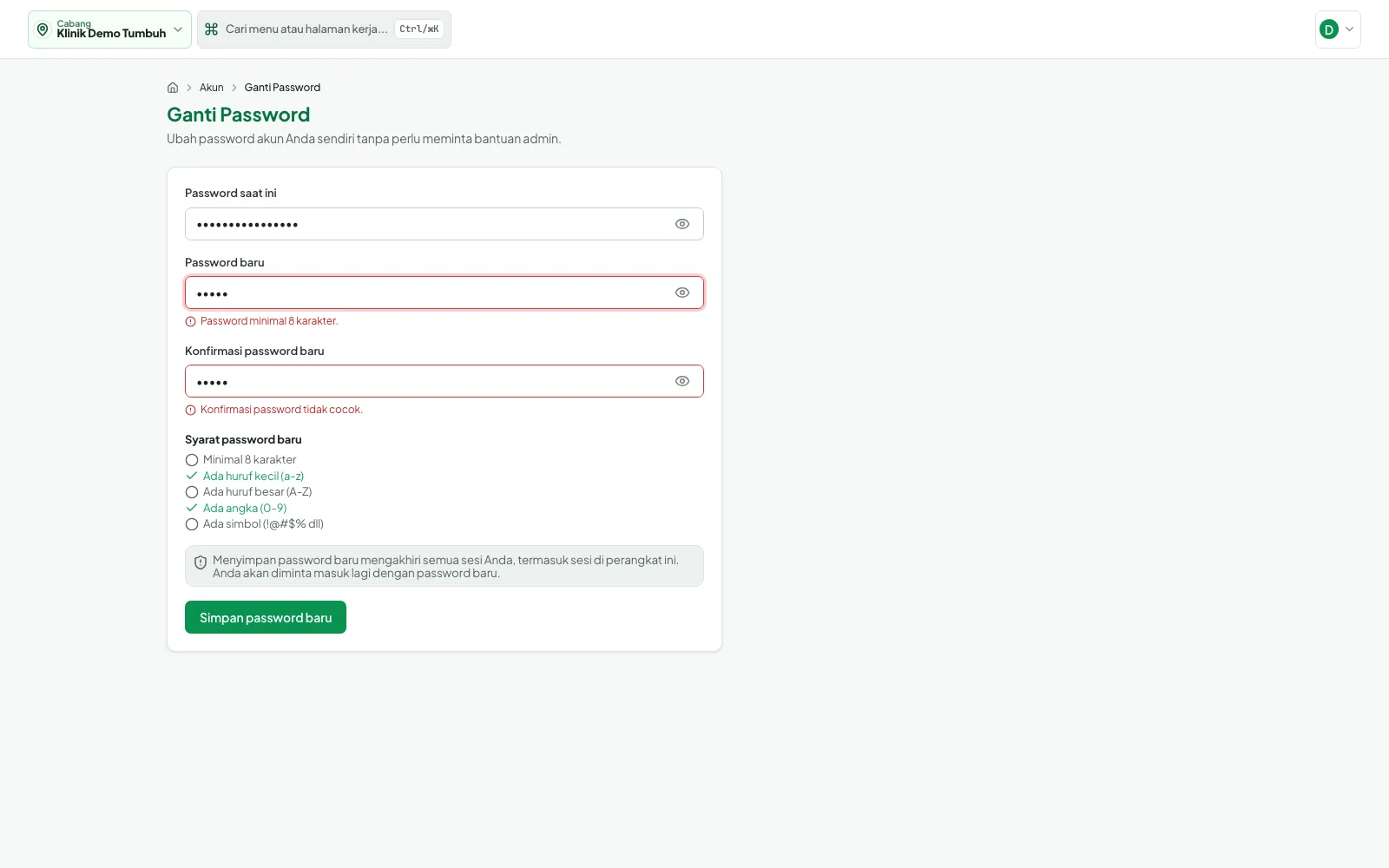This screenshot has width=1389, height=868.
Task: Click the 'Ada angka (0-9)' requirement text
Action: tap(245, 508)
